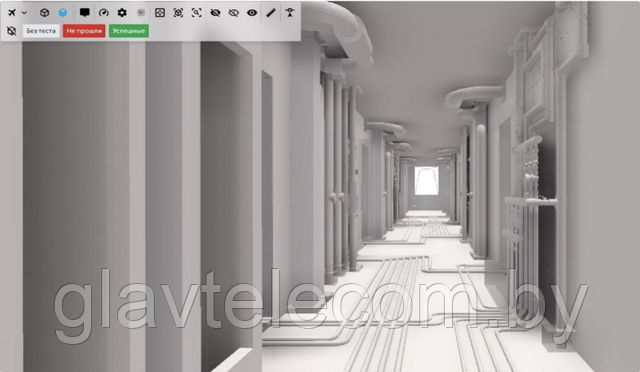Open the gear settings
The height and width of the screenshot is (372, 640).
[x=122, y=13]
